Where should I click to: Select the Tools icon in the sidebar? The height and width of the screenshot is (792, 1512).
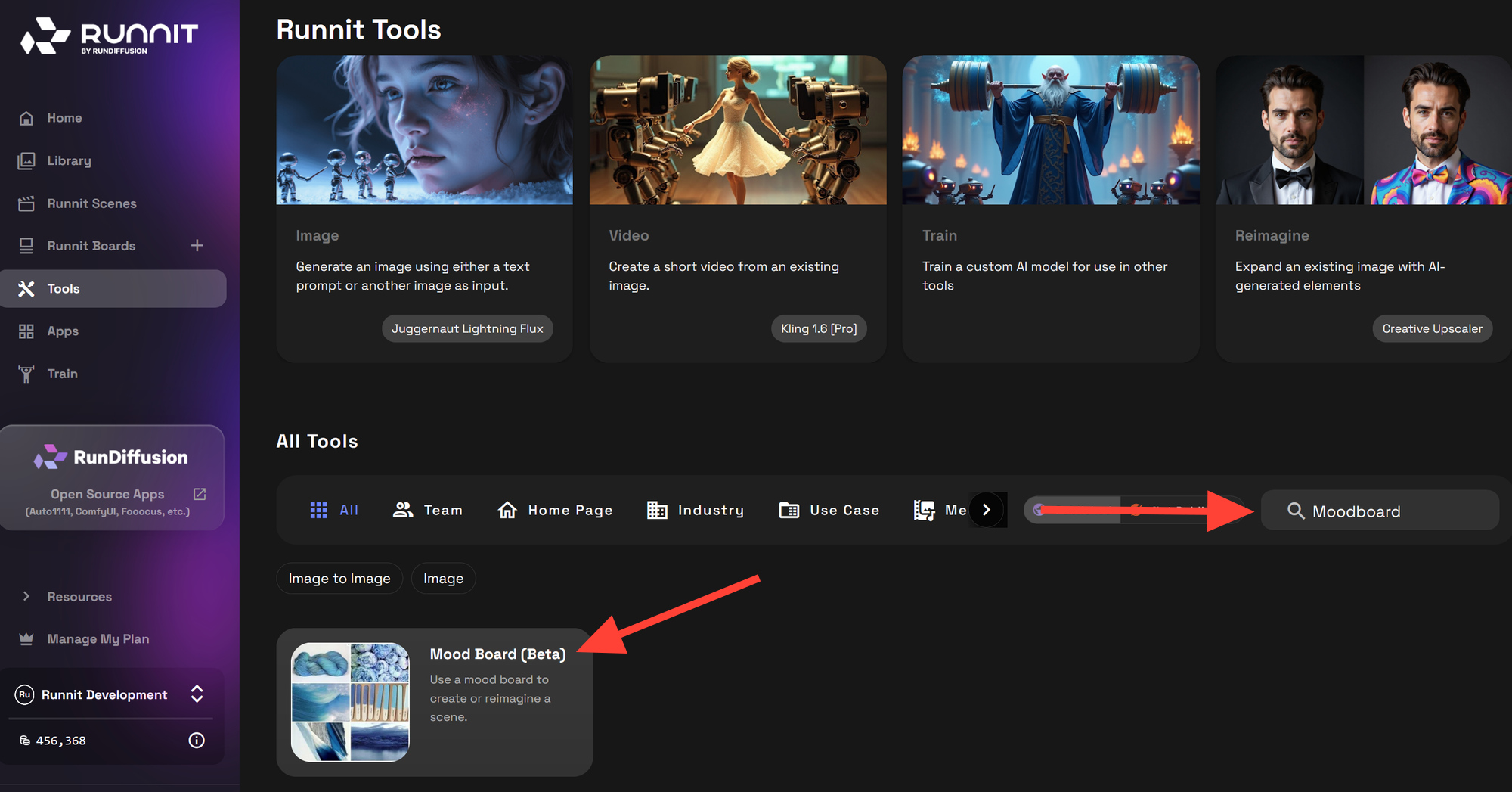point(27,288)
